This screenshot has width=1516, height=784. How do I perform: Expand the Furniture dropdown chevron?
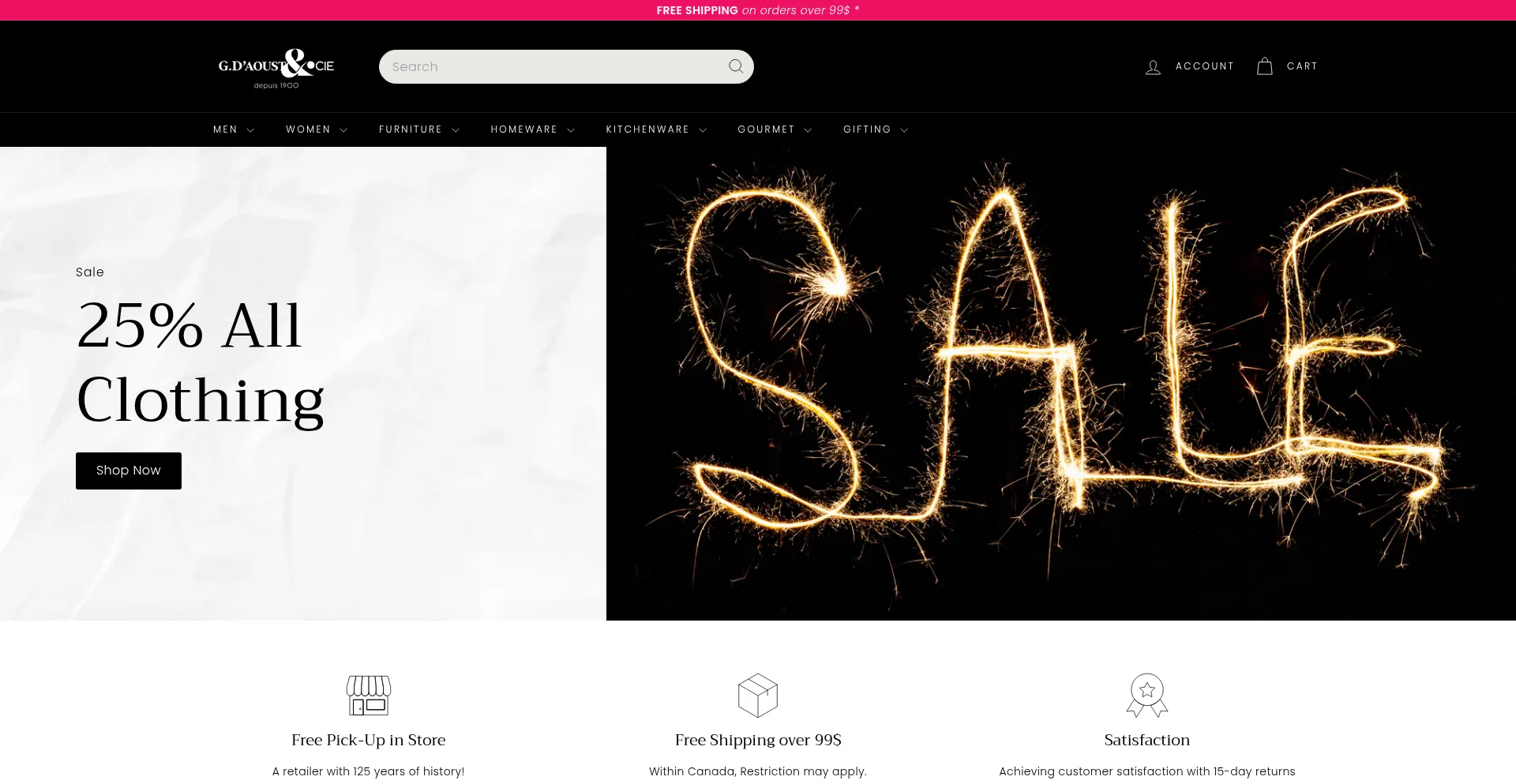coord(456,130)
